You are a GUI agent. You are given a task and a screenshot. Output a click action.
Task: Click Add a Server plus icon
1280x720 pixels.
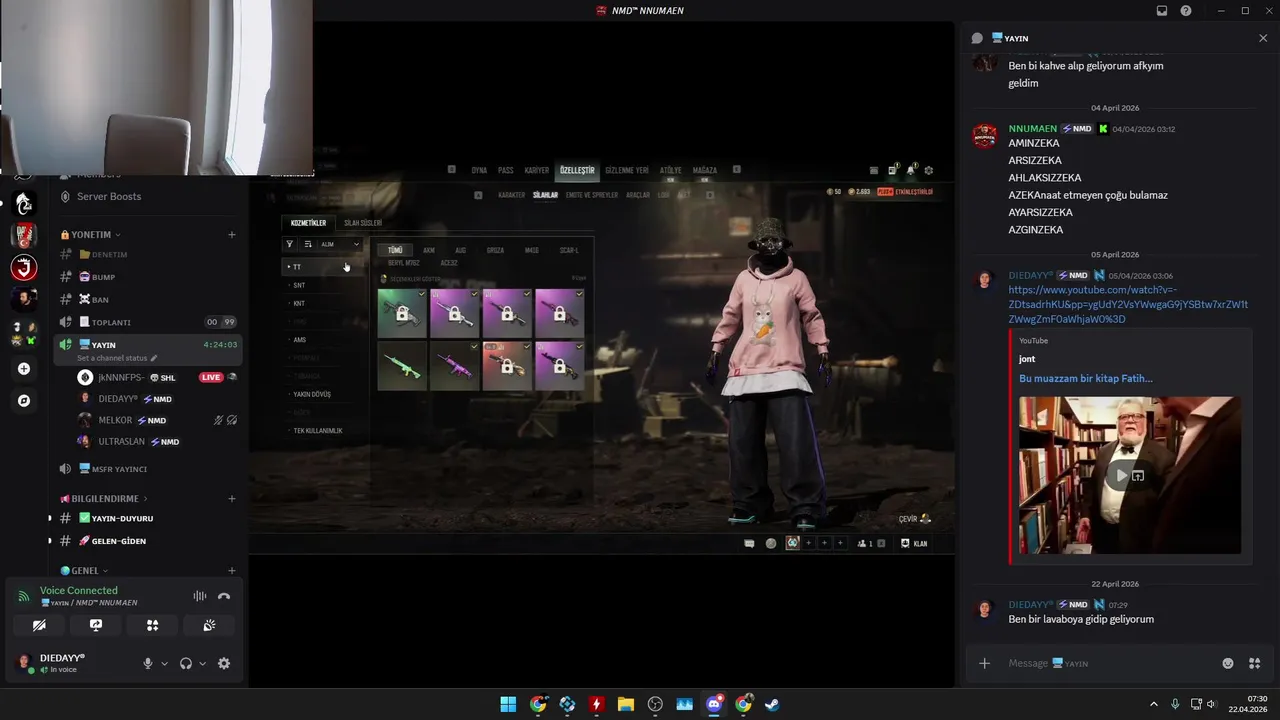tap(24, 369)
